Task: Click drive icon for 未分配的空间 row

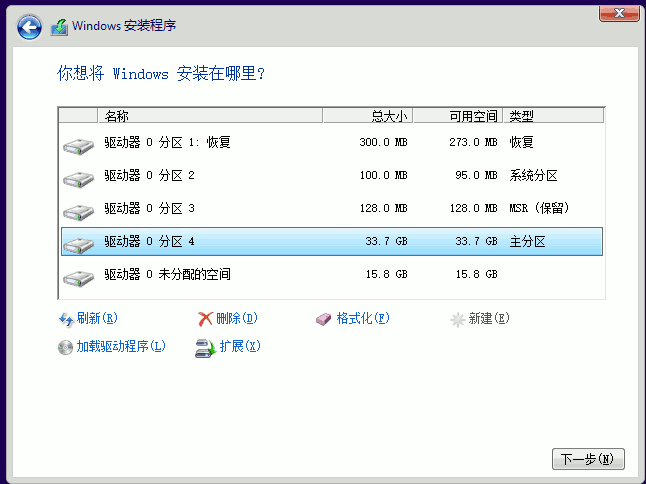Action: (78, 278)
